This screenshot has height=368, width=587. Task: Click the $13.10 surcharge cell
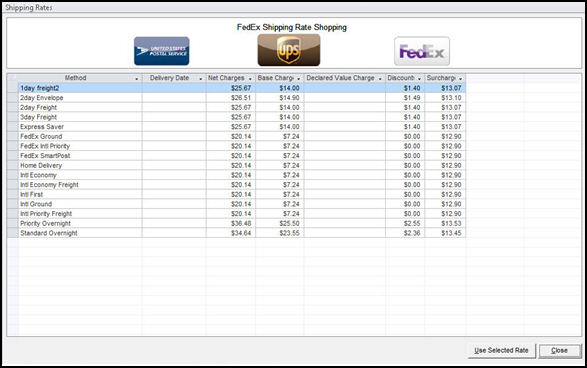pyautogui.click(x=445, y=98)
